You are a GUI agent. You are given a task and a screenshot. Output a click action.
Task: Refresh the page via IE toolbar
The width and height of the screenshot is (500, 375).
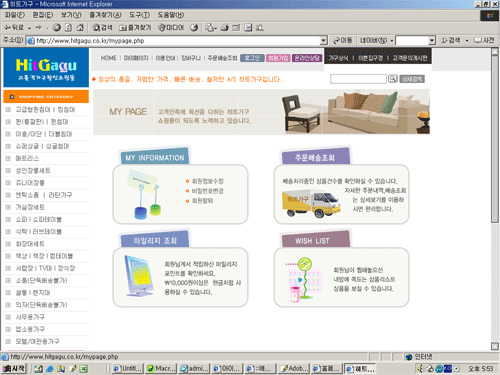[68, 28]
